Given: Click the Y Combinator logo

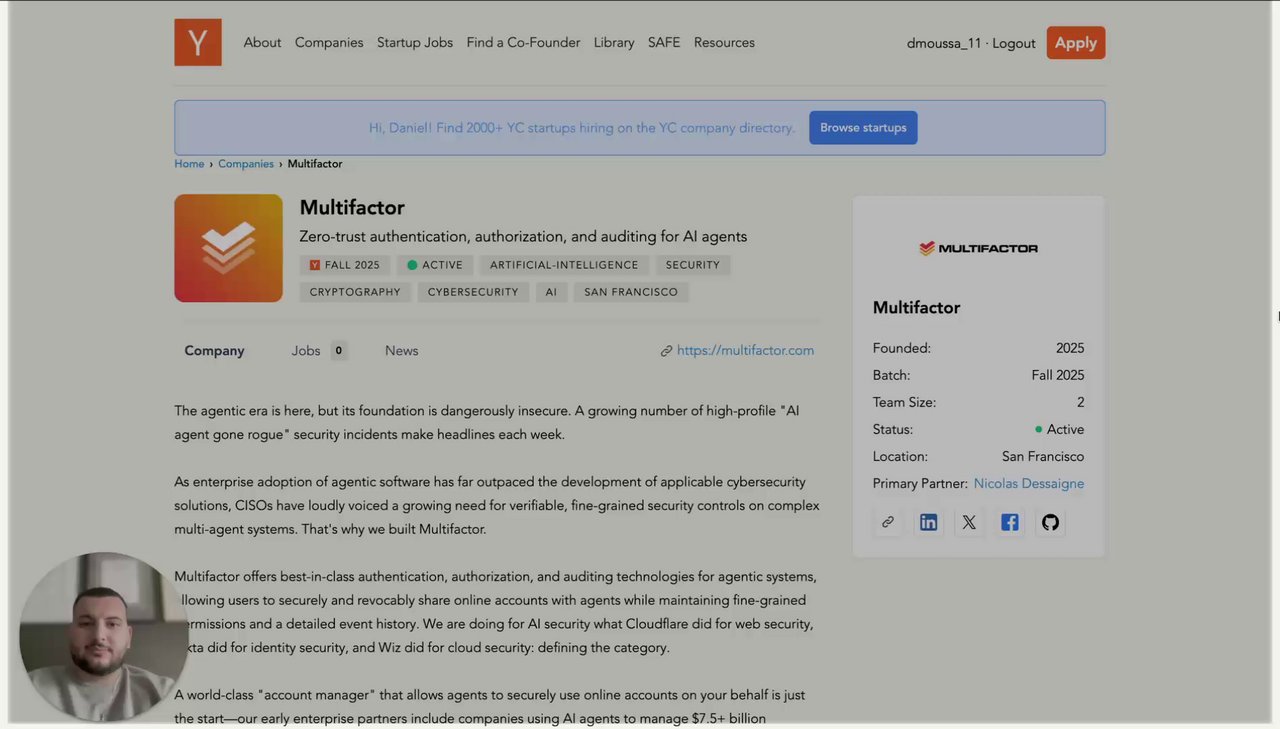Looking at the screenshot, I should pyautogui.click(x=198, y=42).
